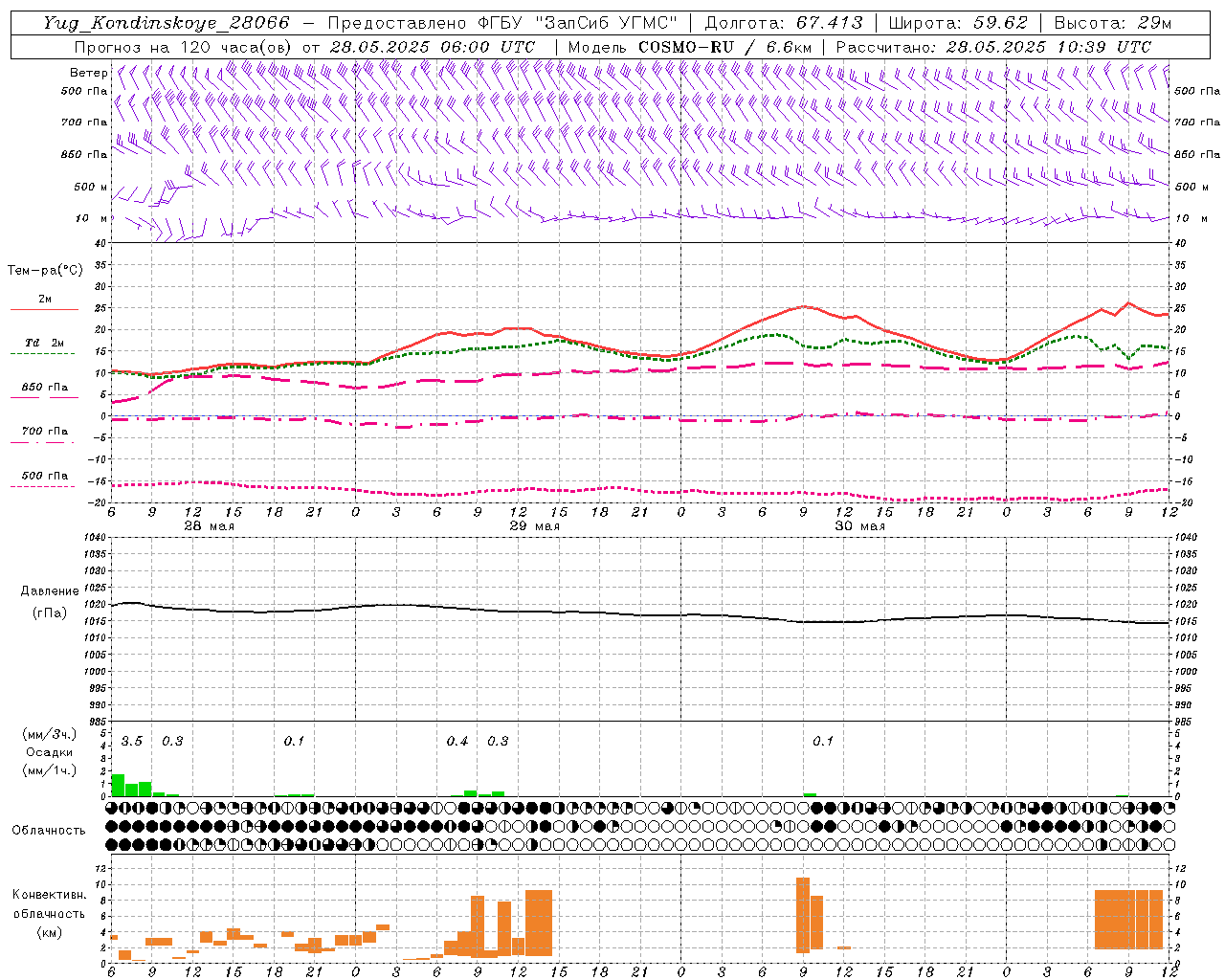The image size is (1225, 980).
Task: Click the red 2м temperature legend line
Action: pyautogui.click(x=44, y=310)
